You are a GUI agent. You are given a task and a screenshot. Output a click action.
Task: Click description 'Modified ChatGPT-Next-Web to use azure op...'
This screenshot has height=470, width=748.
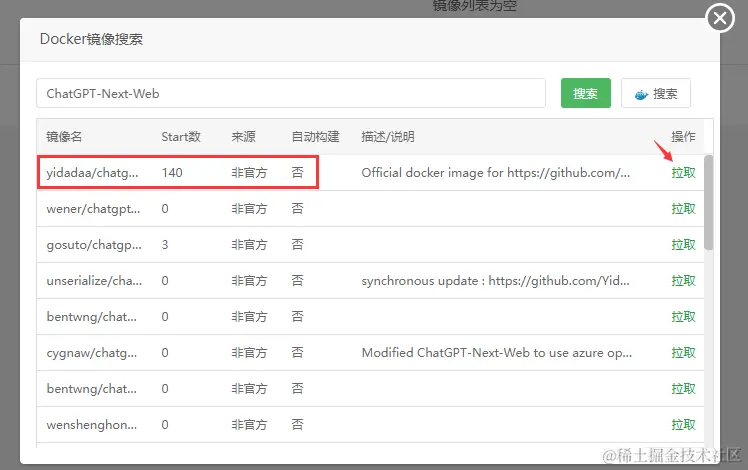point(497,353)
